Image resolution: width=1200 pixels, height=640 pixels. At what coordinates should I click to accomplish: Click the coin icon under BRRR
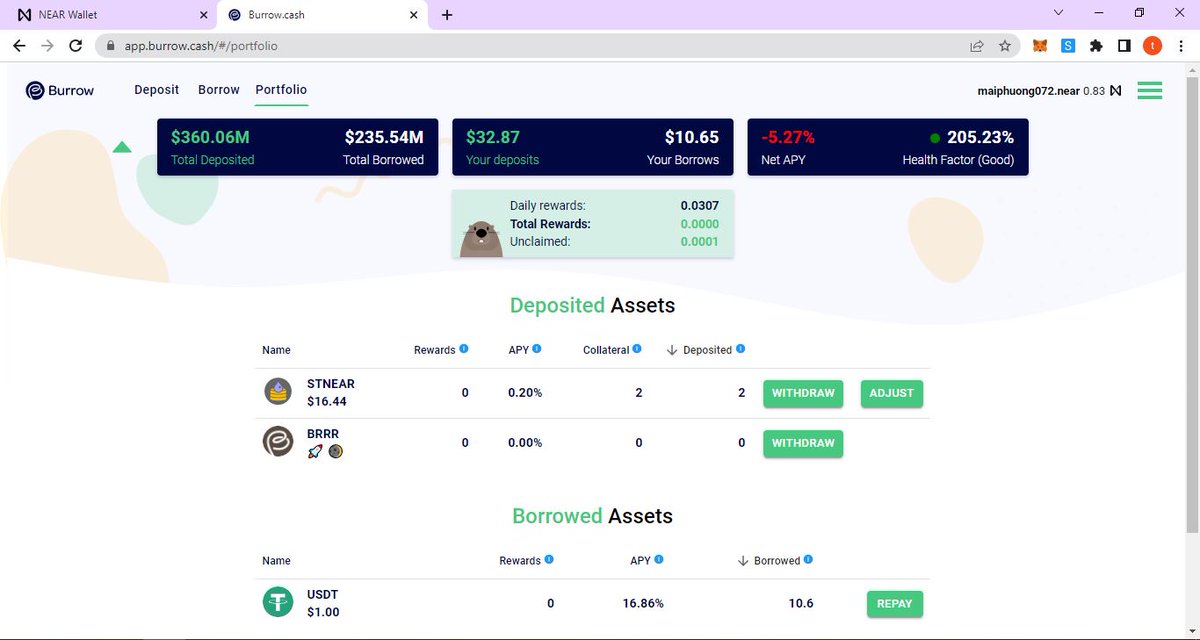(336, 451)
